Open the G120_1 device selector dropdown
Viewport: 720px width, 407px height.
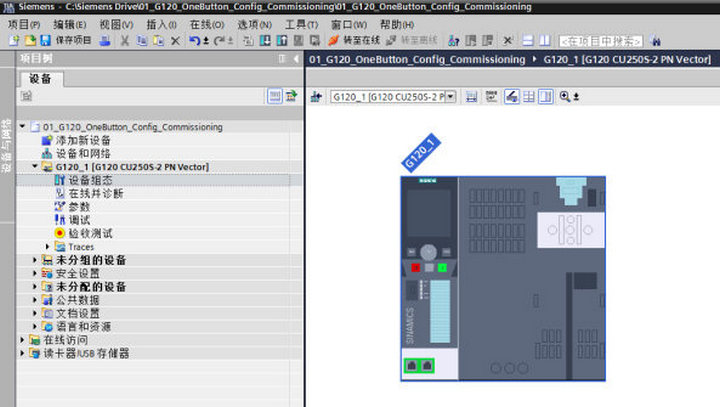click(450, 96)
